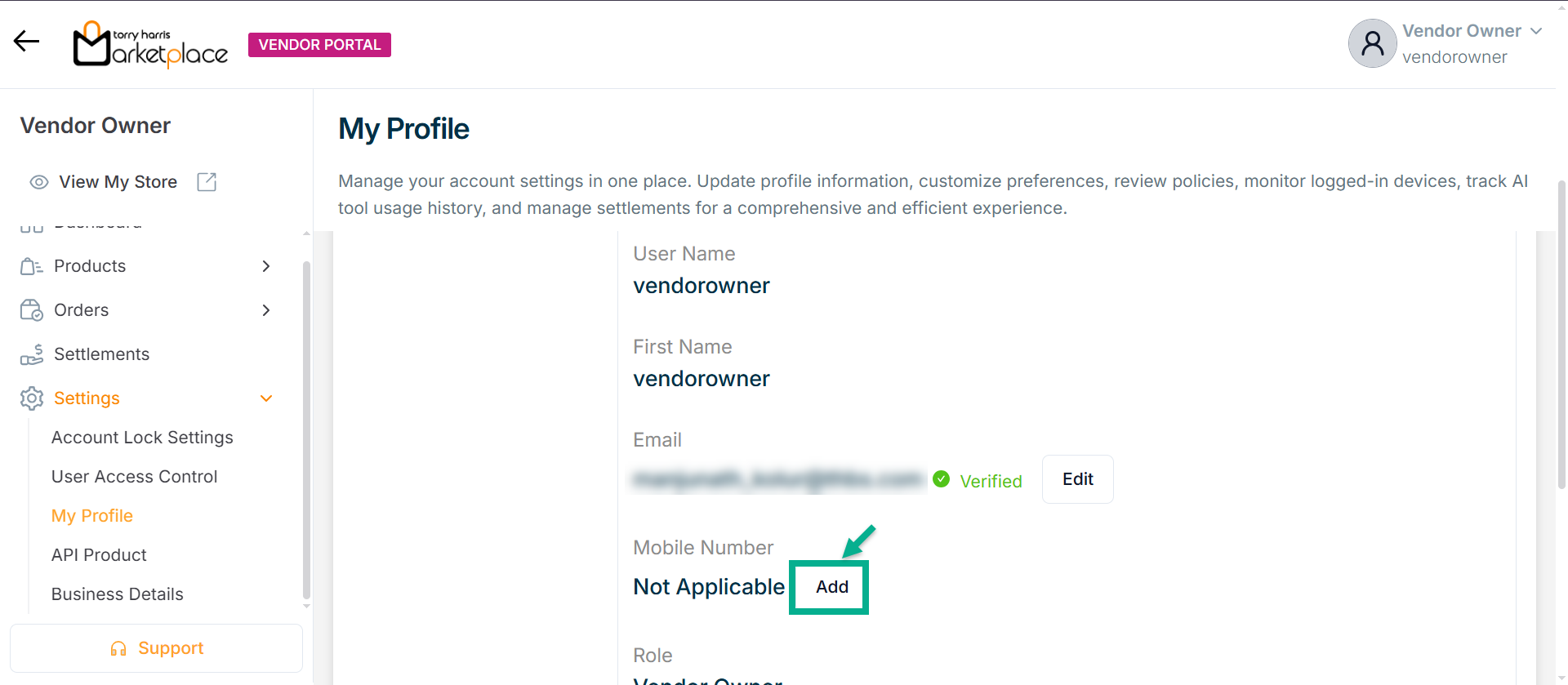Add a mobile number
Image resolution: width=1568 pixels, height=685 pixels.
(x=831, y=587)
